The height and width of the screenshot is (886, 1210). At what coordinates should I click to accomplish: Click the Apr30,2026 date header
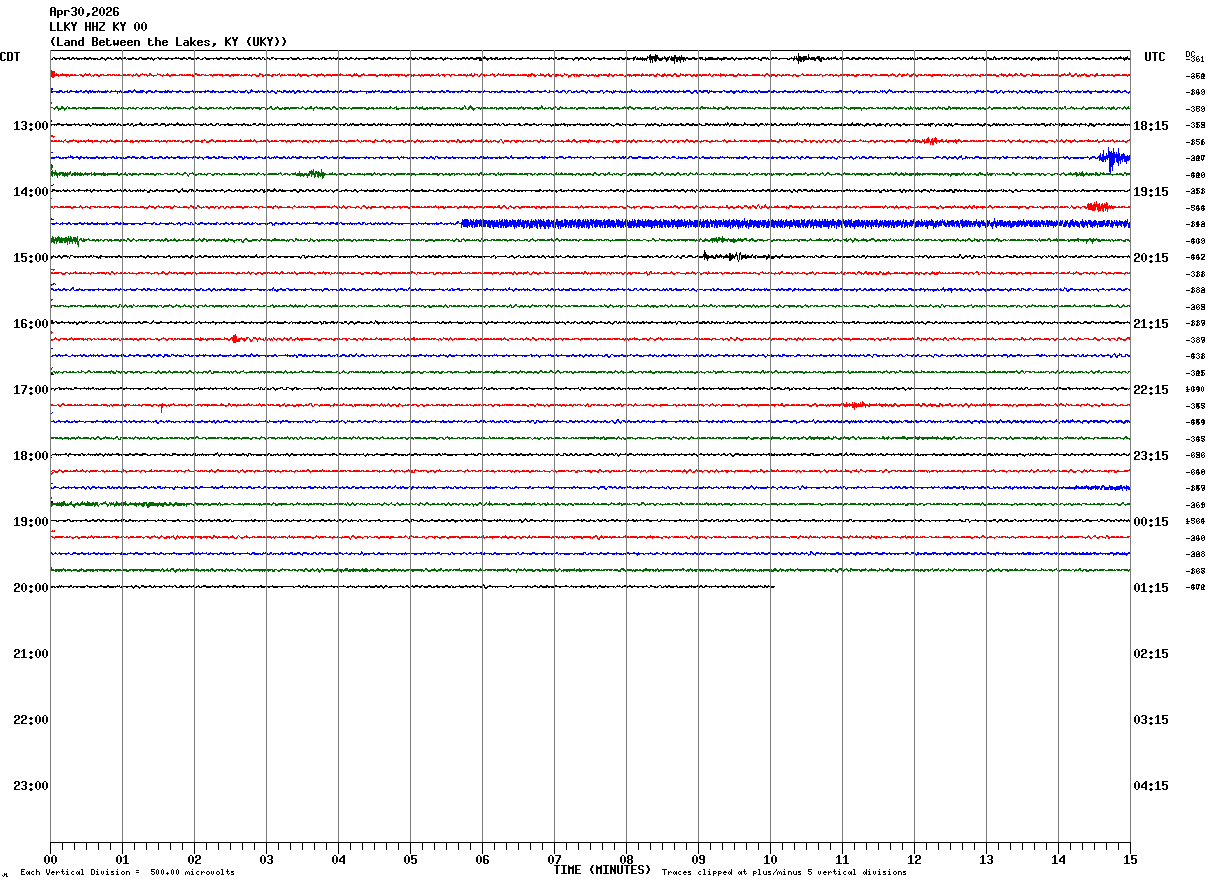[84, 12]
